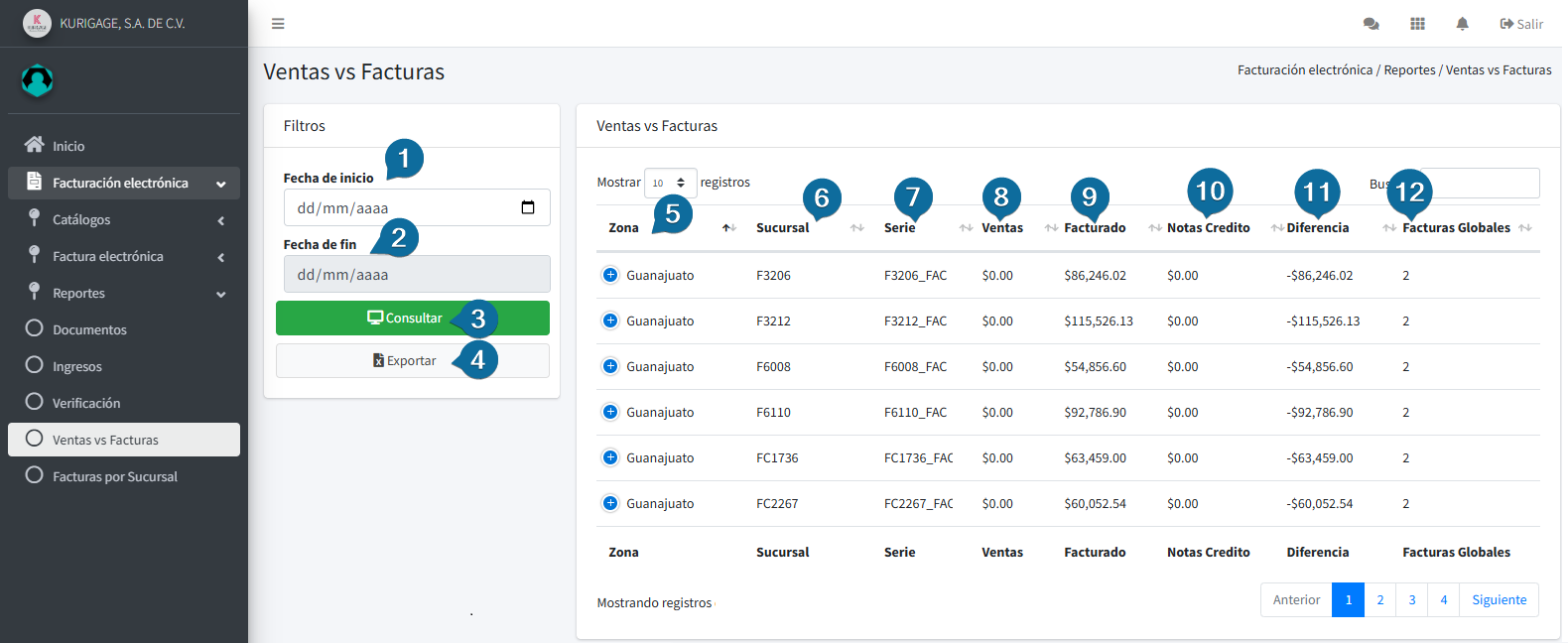Open the Mostrar registros count dropdown

click(670, 183)
